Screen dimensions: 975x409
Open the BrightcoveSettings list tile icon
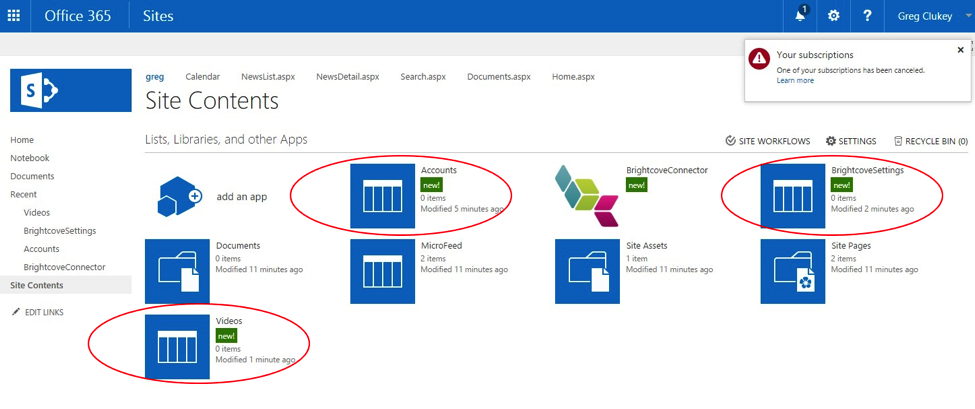(x=792, y=196)
